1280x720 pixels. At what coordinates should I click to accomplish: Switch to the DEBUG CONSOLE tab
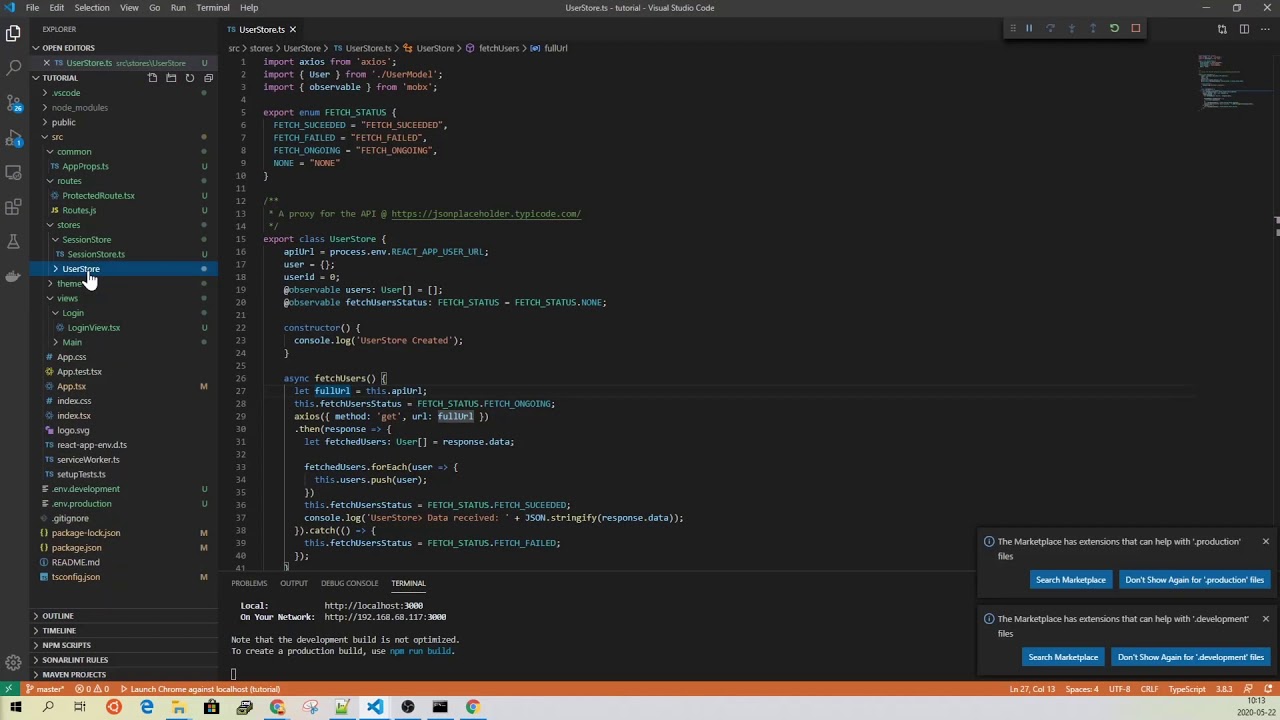[349, 583]
